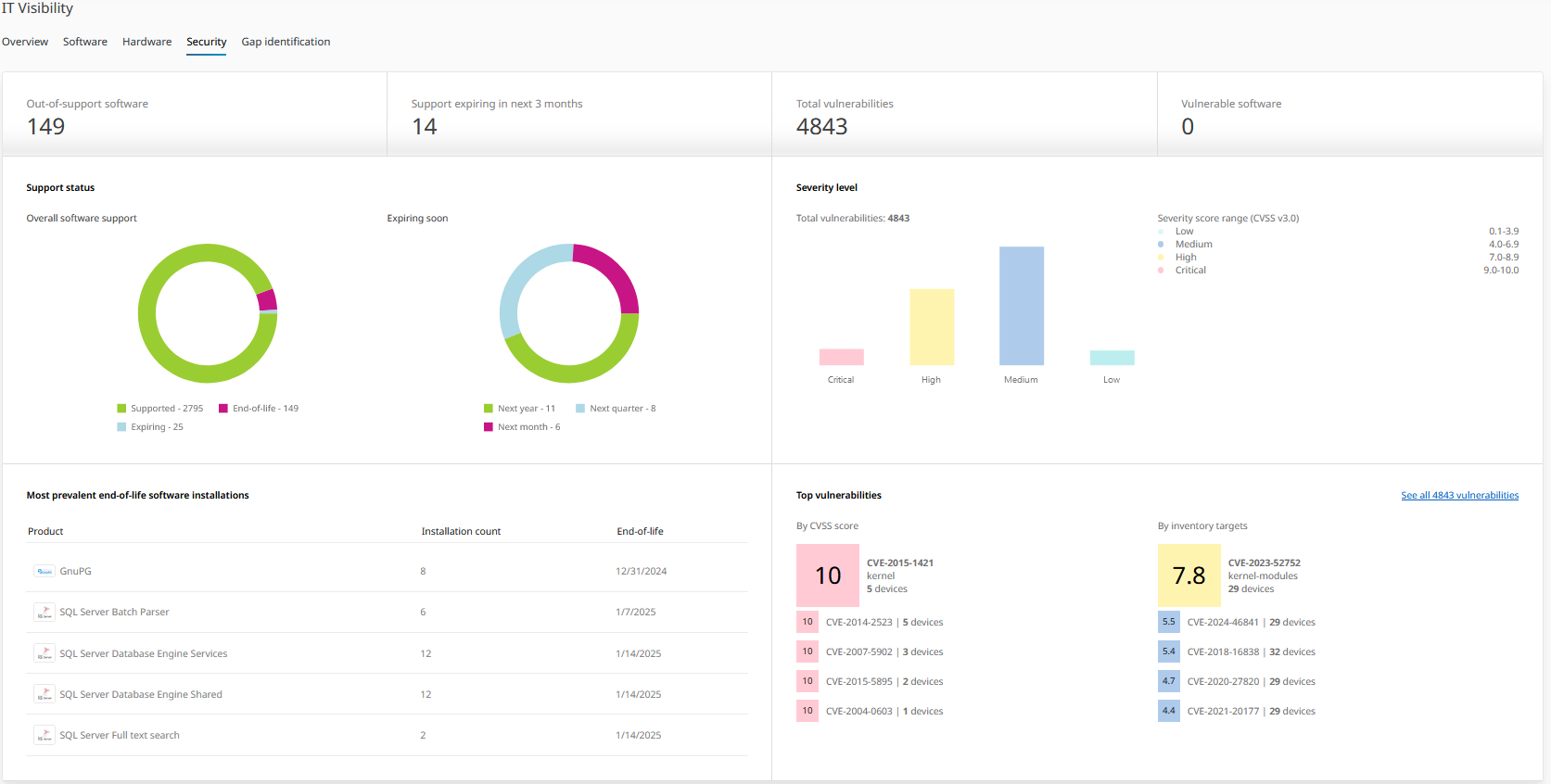Viewport: 1551px width, 784px height.
Task: Click the GnuPG product icon
Action: 44,572
